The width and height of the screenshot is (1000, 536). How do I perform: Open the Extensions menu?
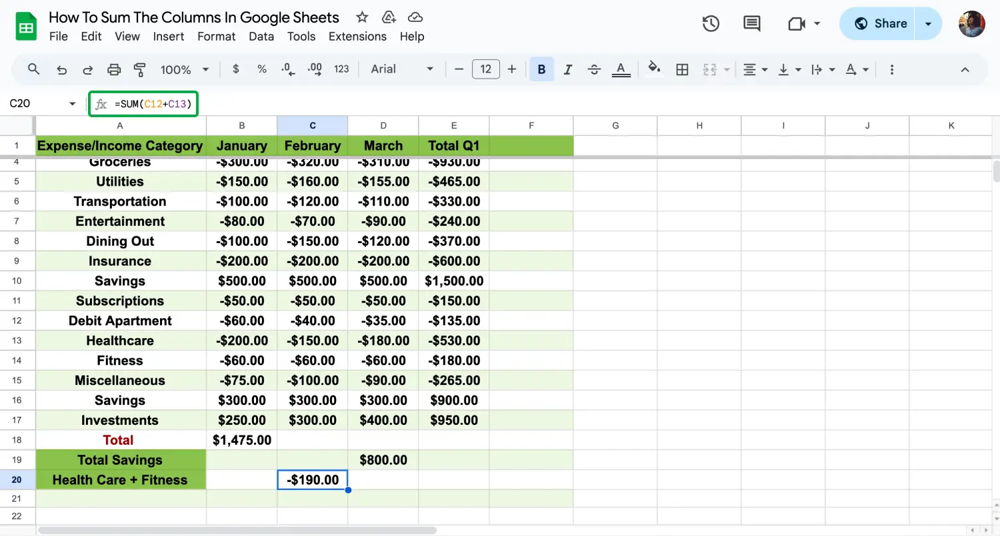point(357,36)
